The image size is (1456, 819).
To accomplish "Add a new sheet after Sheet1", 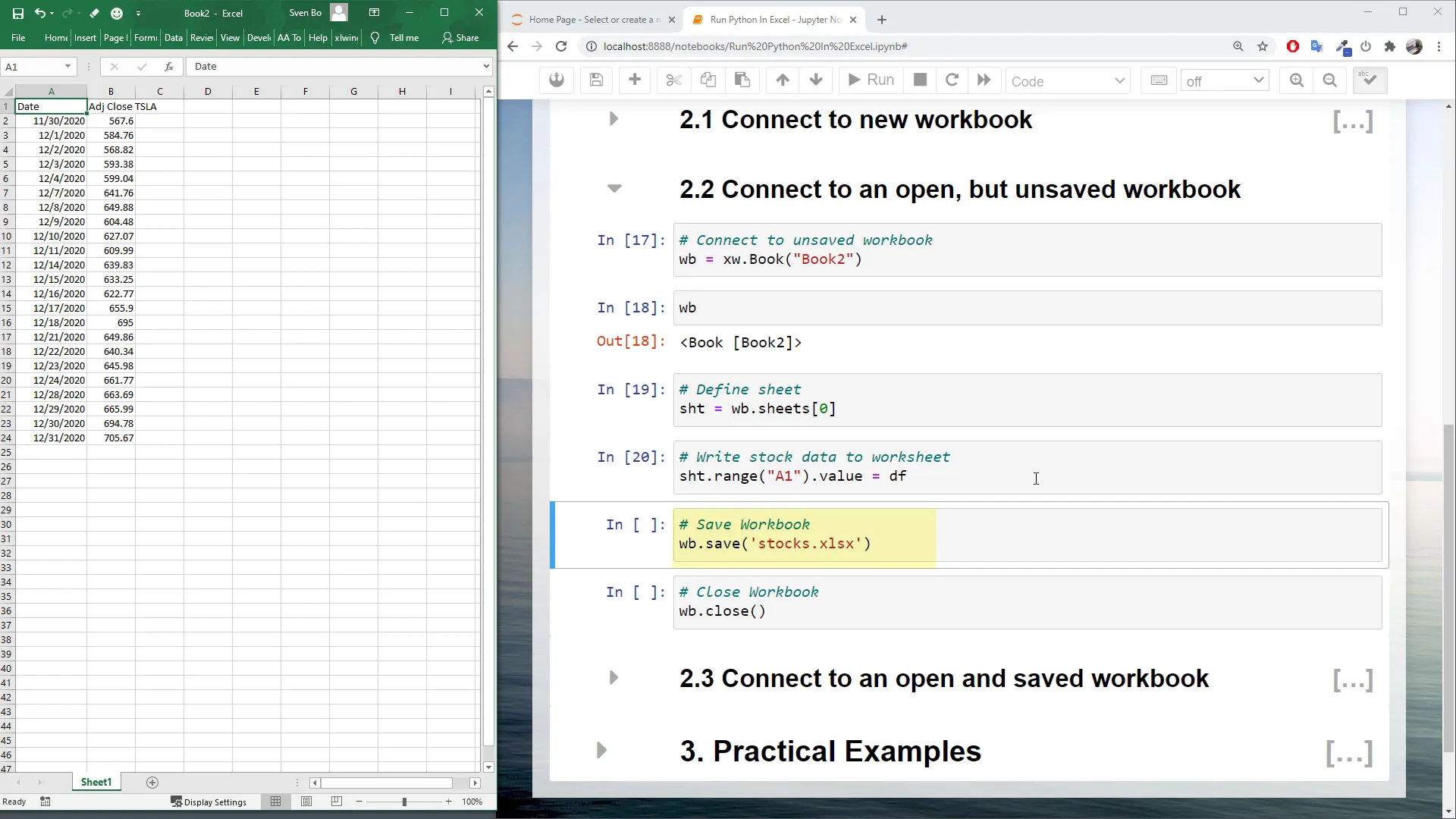I will point(152,783).
